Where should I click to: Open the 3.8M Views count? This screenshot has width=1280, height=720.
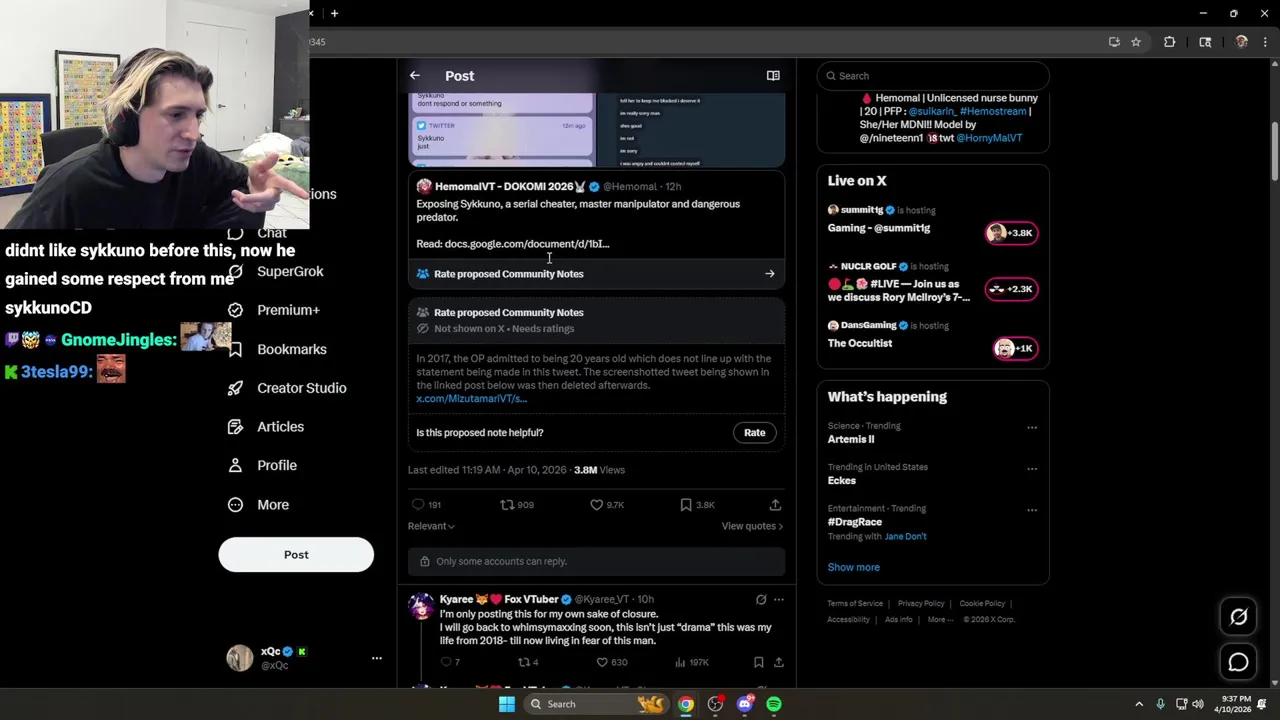[599, 470]
